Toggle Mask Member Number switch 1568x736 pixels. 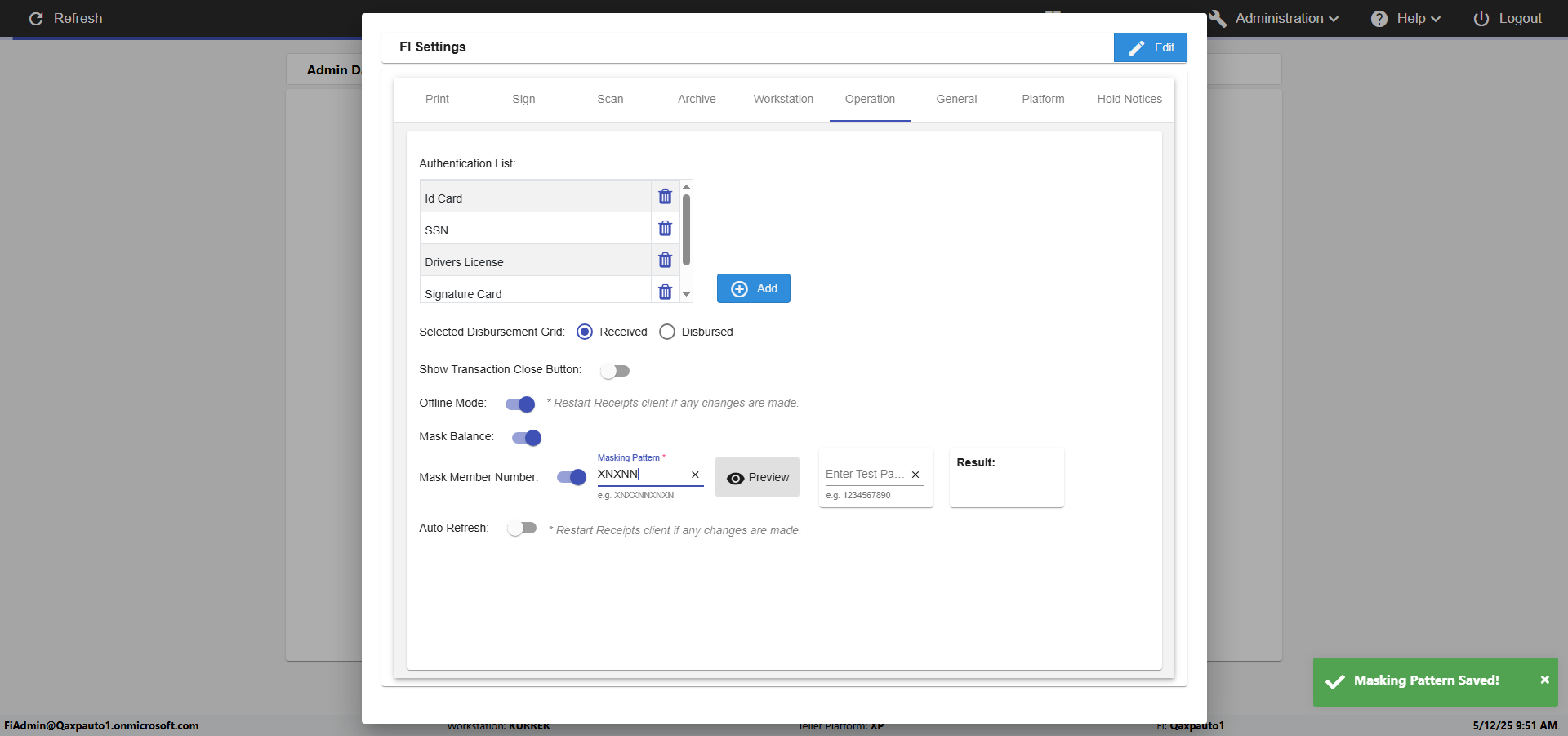click(572, 477)
